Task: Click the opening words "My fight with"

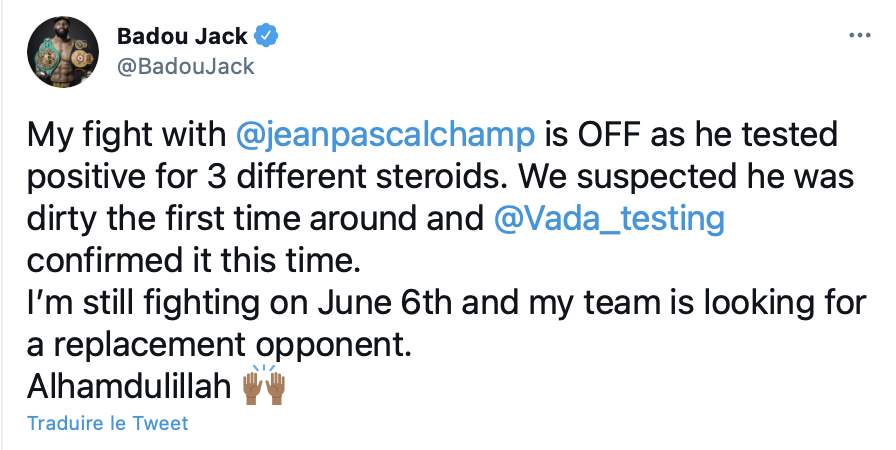Action: pos(126,135)
